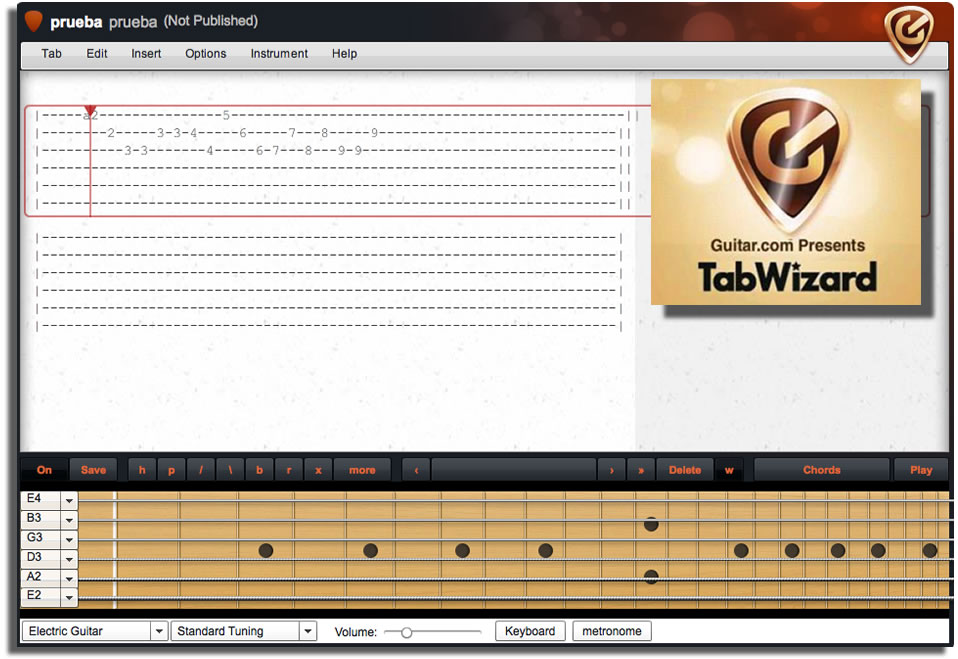Adjust the Volume slider
The height and width of the screenshot is (659, 958).
[x=406, y=632]
